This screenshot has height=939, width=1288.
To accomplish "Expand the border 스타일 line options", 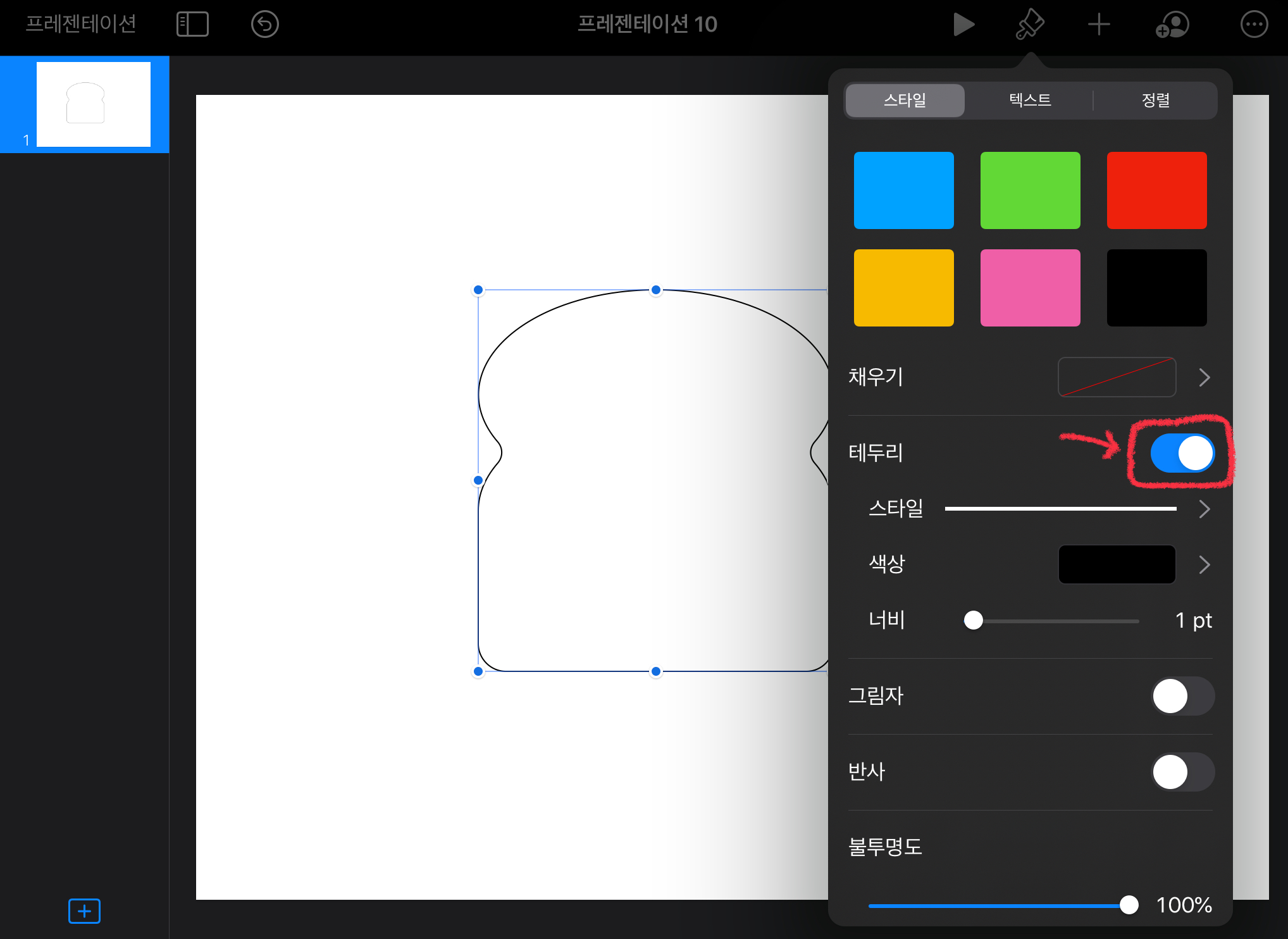I will (x=1204, y=509).
